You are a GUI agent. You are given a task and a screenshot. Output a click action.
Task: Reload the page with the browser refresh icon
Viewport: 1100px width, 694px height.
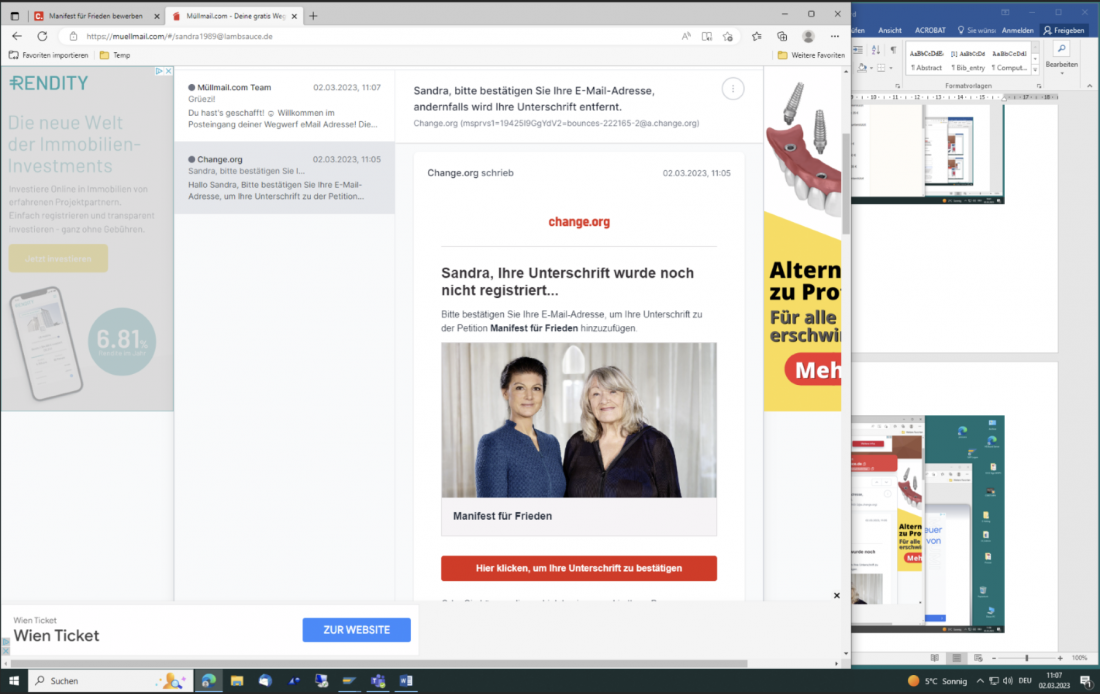click(42, 36)
